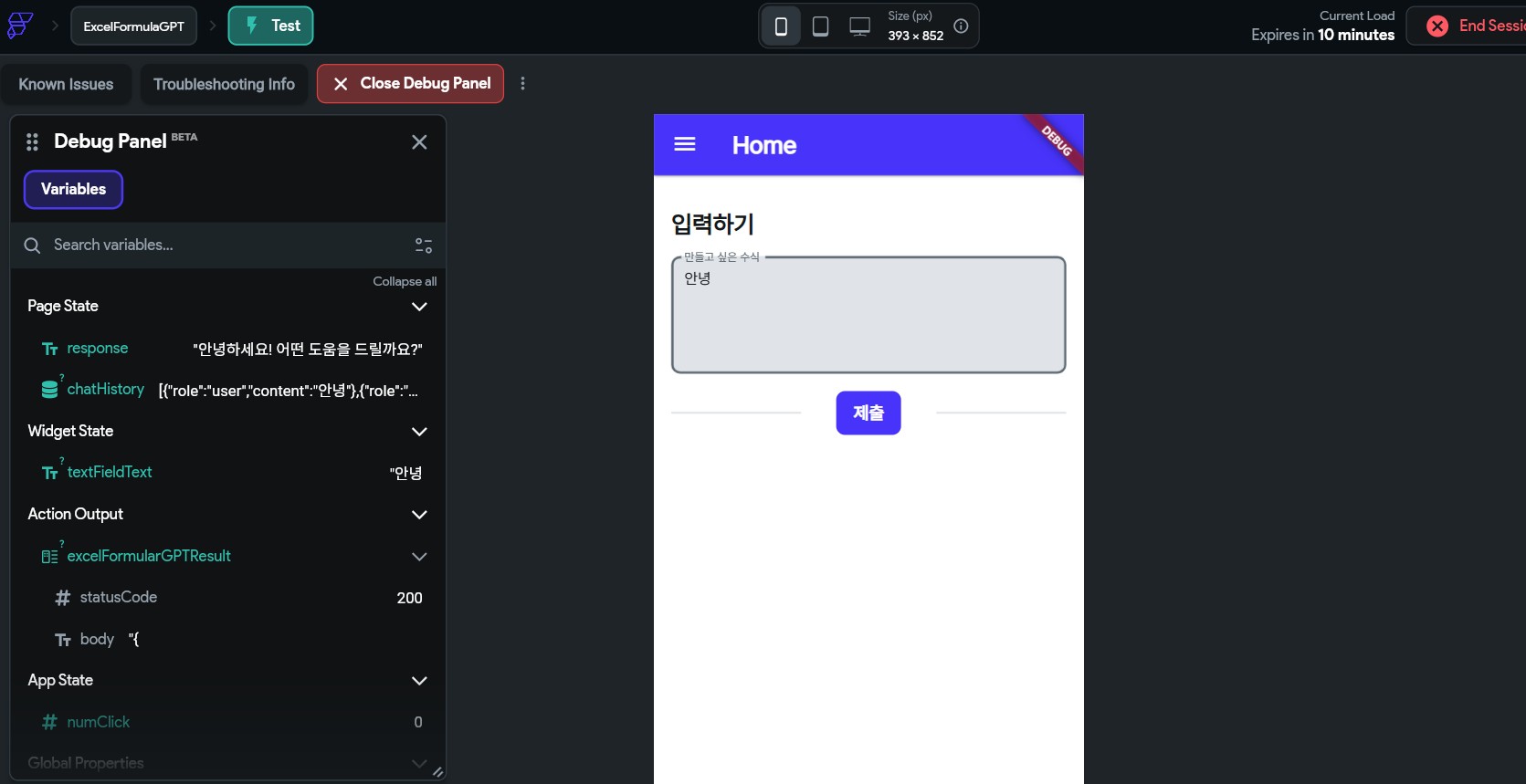Close the Debug Panel with X
This screenshot has height=784, width=1526.
pyautogui.click(x=419, y=141)
